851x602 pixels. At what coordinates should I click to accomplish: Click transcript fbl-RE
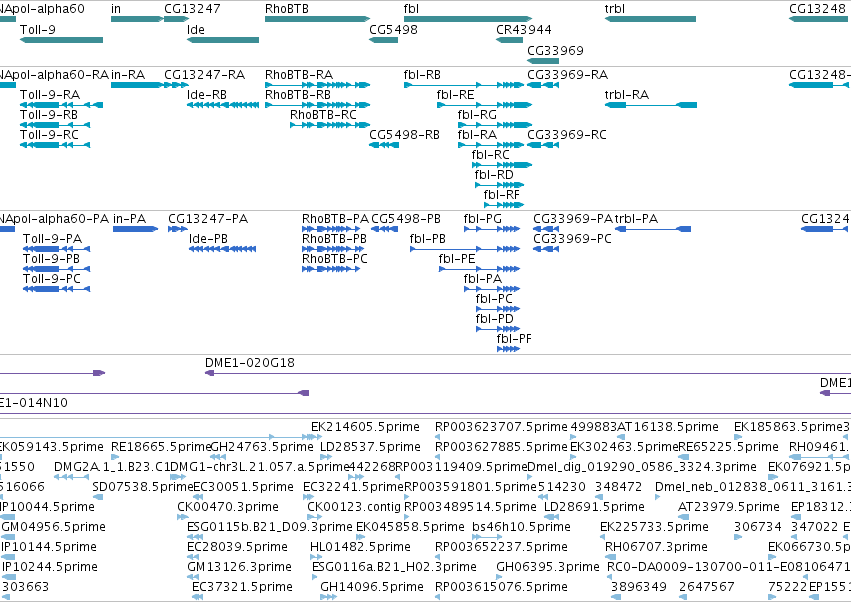point(485,105)
